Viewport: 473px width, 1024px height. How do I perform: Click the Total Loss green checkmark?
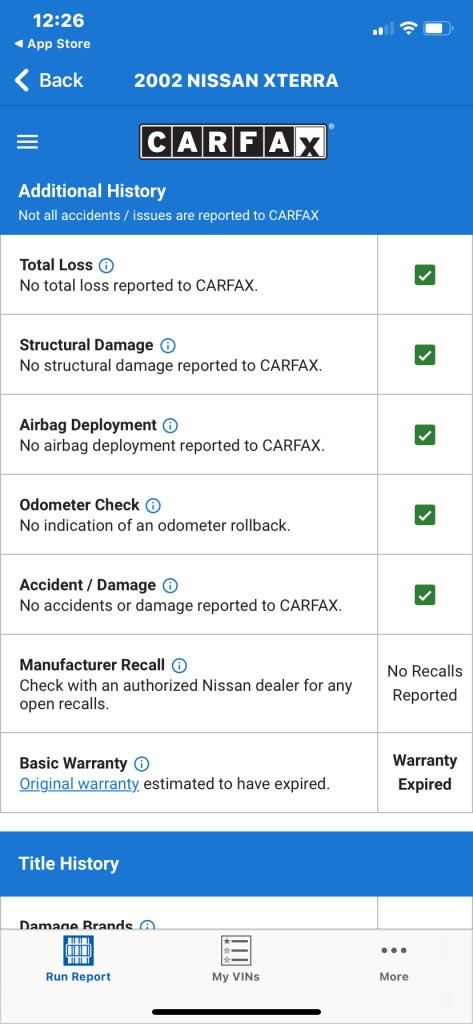425,276
